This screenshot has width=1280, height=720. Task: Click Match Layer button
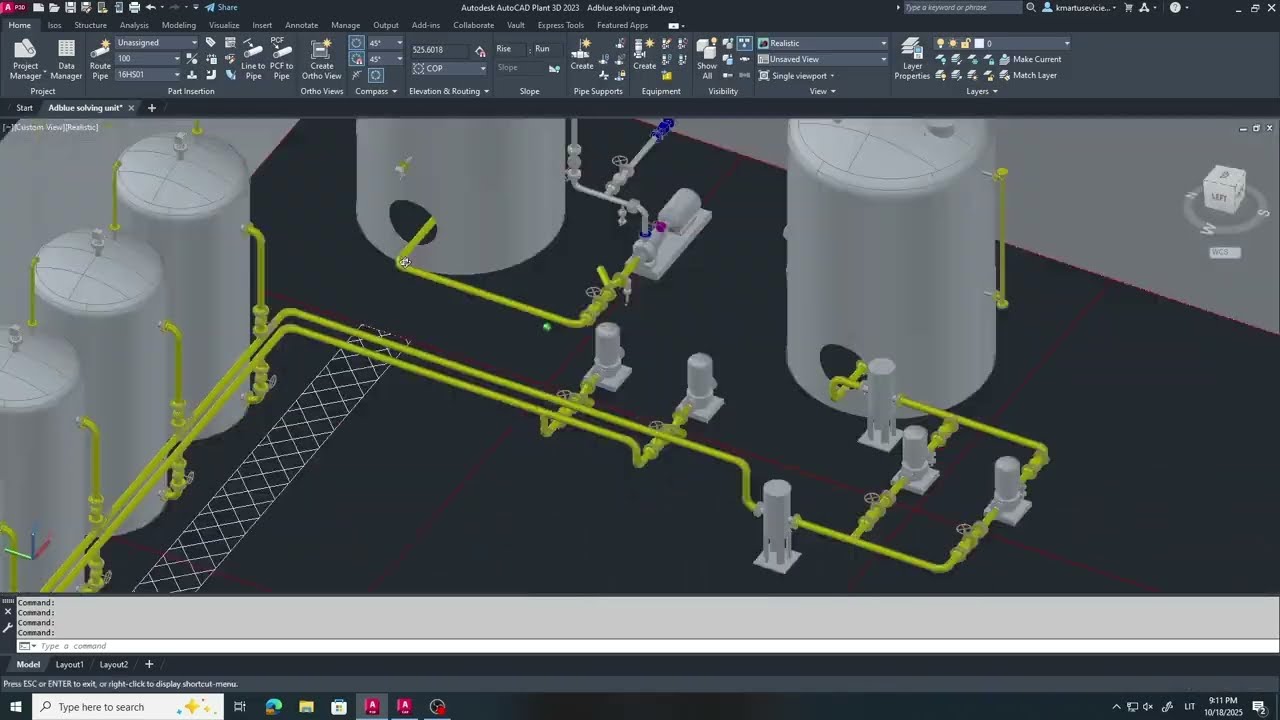(x=1026, y=75)
